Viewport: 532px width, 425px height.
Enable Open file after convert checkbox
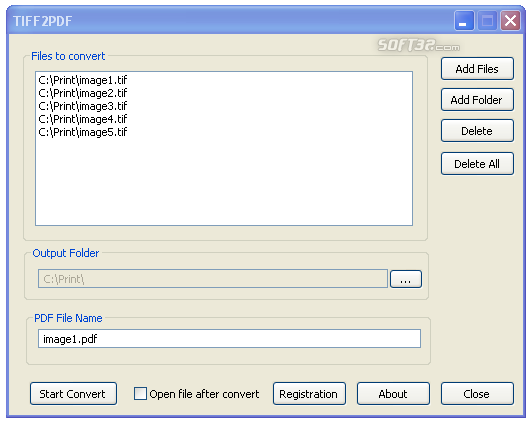[140, 394]
